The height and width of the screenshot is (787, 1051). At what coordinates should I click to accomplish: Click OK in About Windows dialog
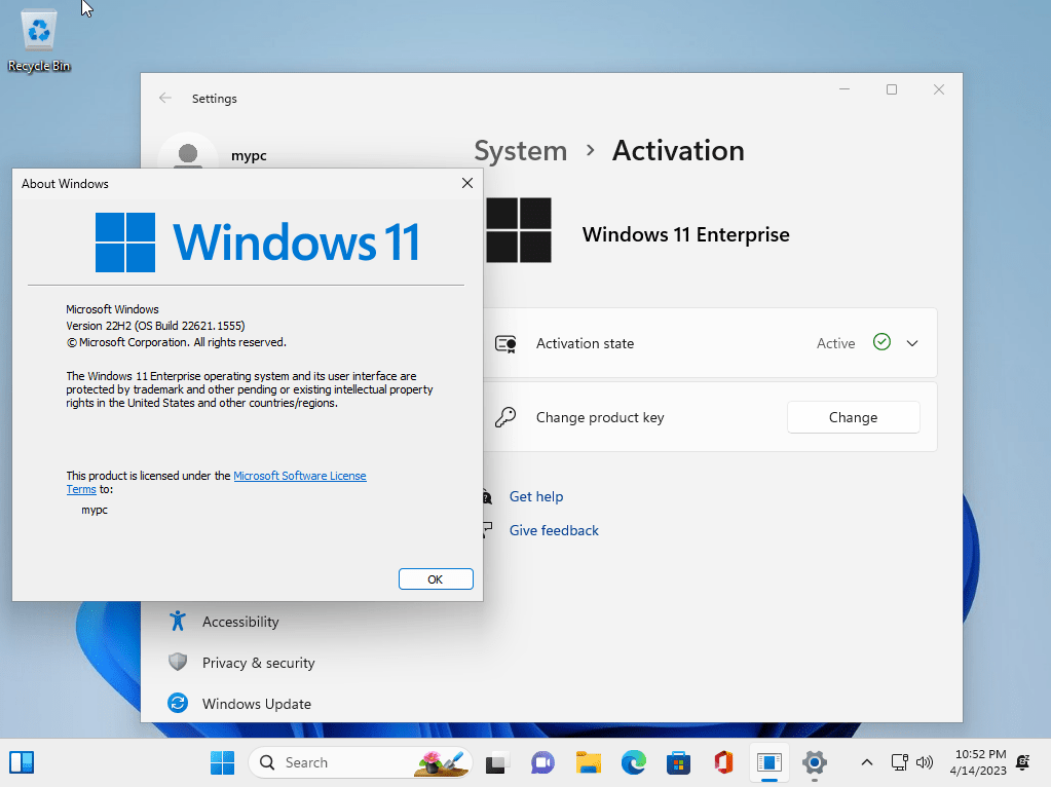pos(436,579)
